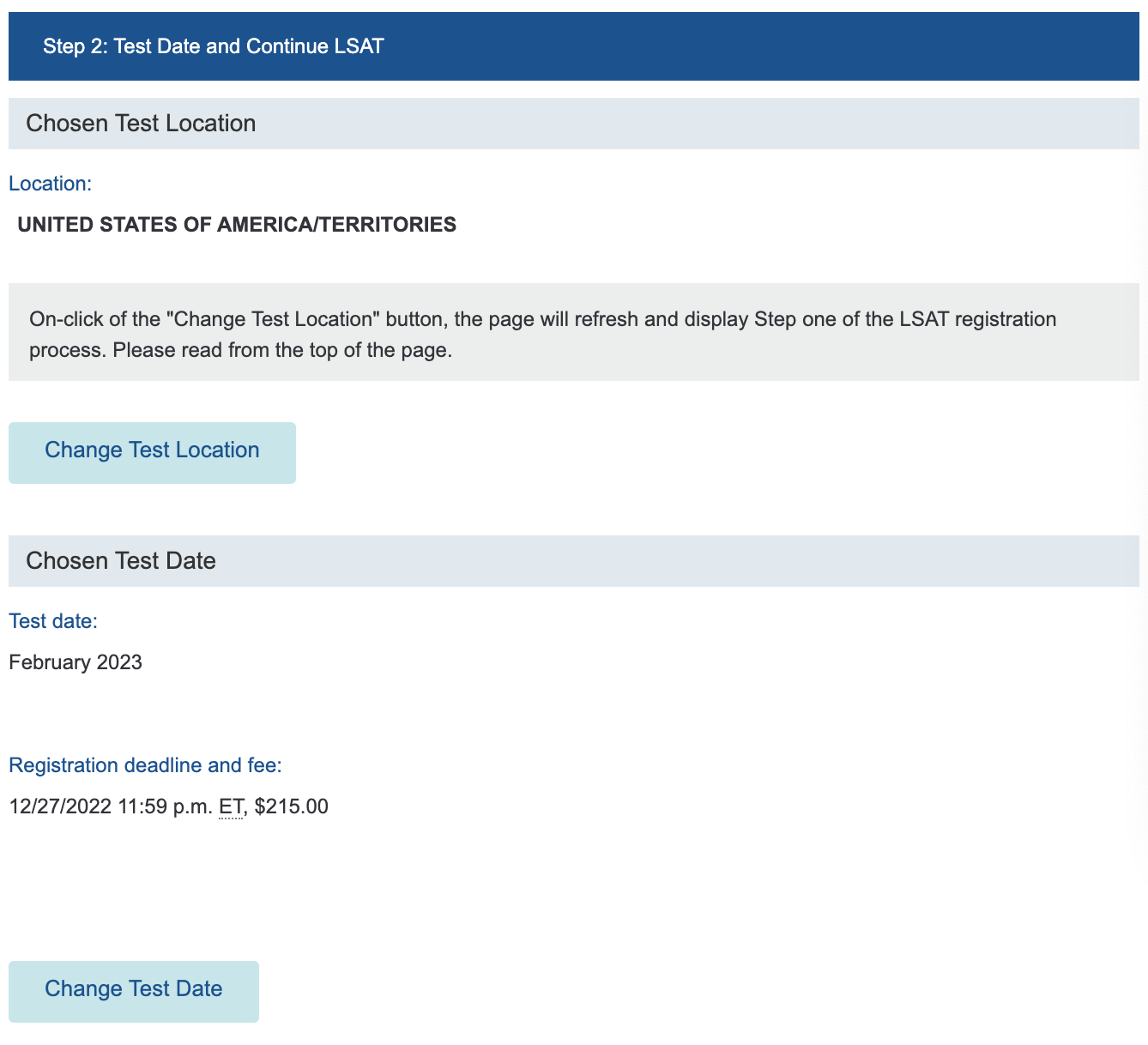Click the February 2023 test date value
Screen dimensions: 1148x1045
(76, 662)
